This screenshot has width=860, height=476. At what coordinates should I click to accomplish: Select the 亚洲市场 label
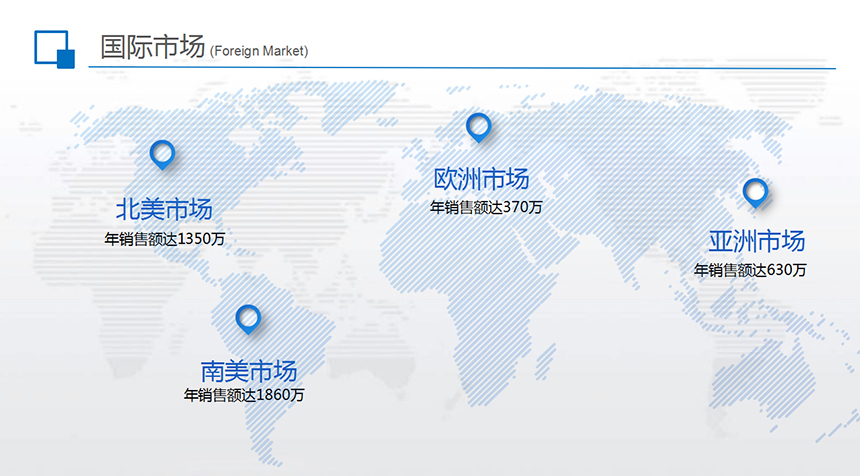[x=756, y=241]
